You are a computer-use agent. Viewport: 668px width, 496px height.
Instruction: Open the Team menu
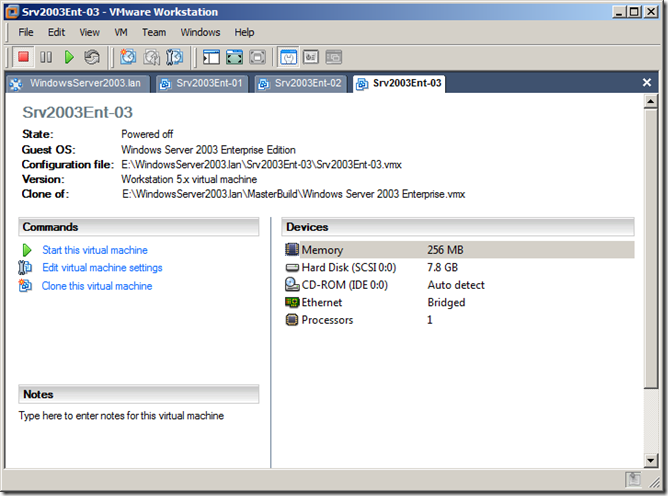pos(154,32)
